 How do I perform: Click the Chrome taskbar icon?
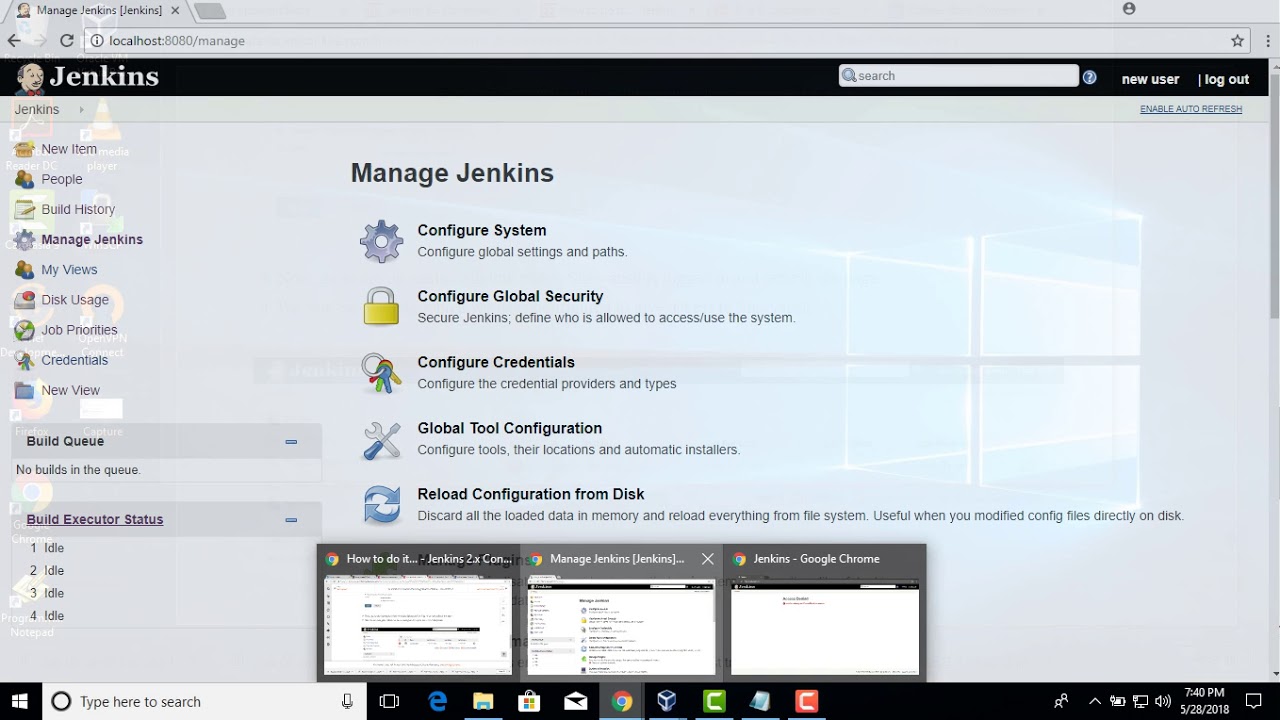tap(621, 701)
